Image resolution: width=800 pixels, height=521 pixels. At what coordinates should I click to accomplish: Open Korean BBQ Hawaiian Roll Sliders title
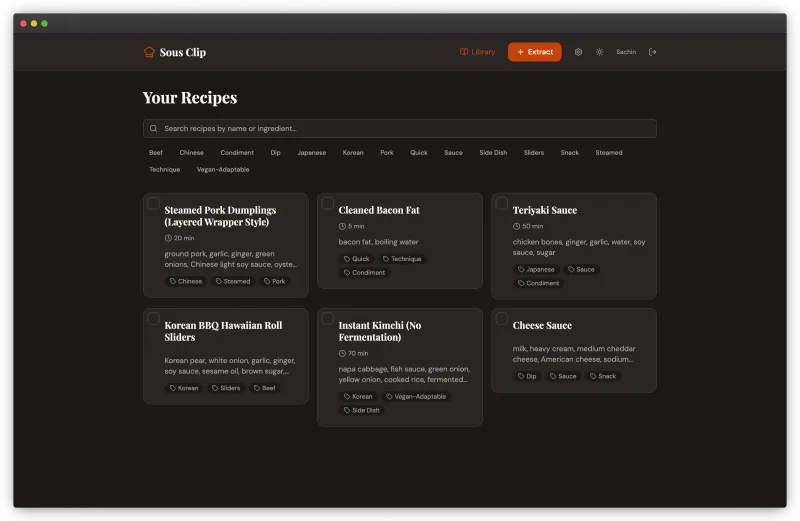tap(223, 331)
